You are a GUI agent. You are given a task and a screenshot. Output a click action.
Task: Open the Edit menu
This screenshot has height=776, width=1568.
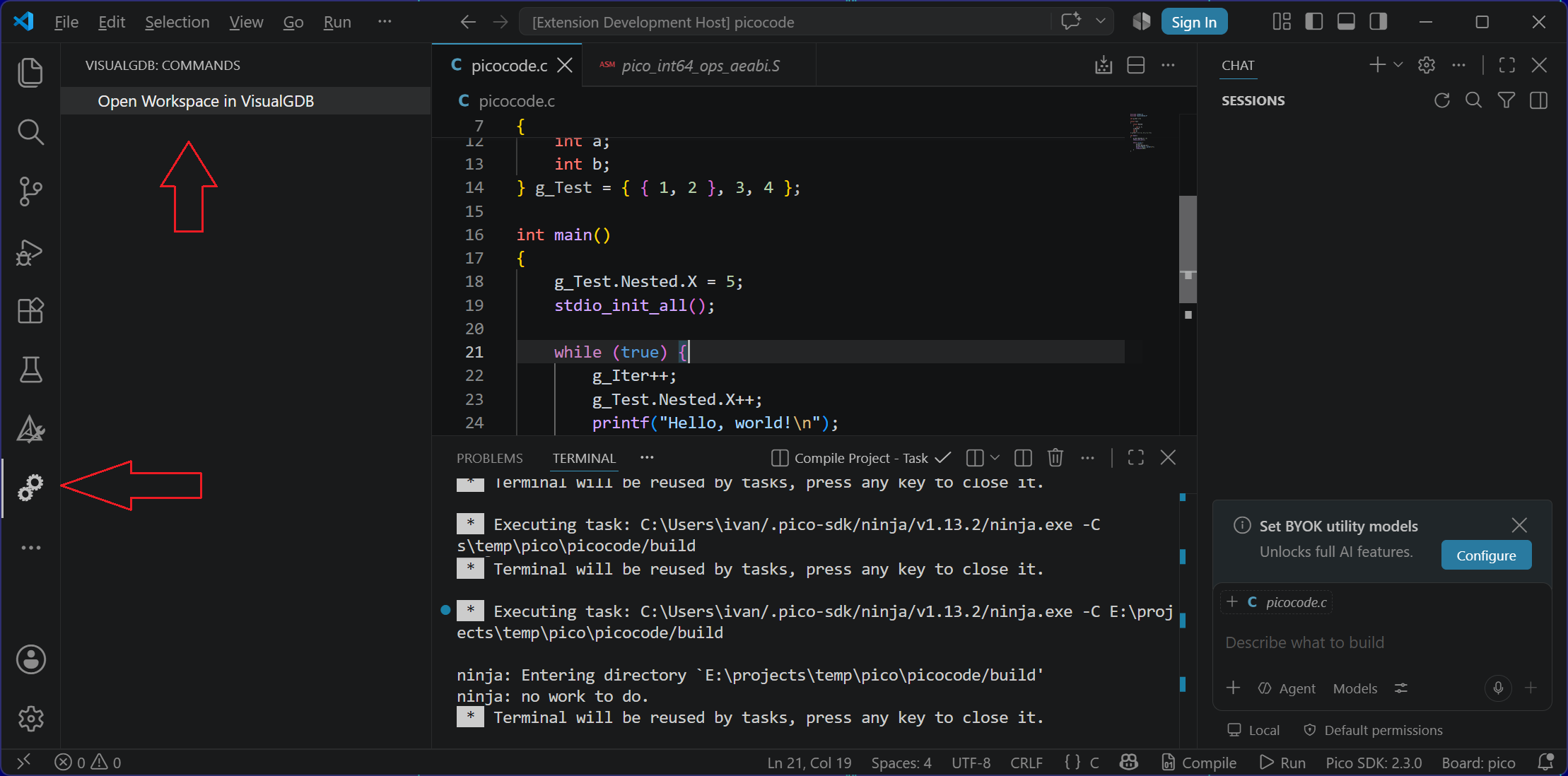coord(112,22)
